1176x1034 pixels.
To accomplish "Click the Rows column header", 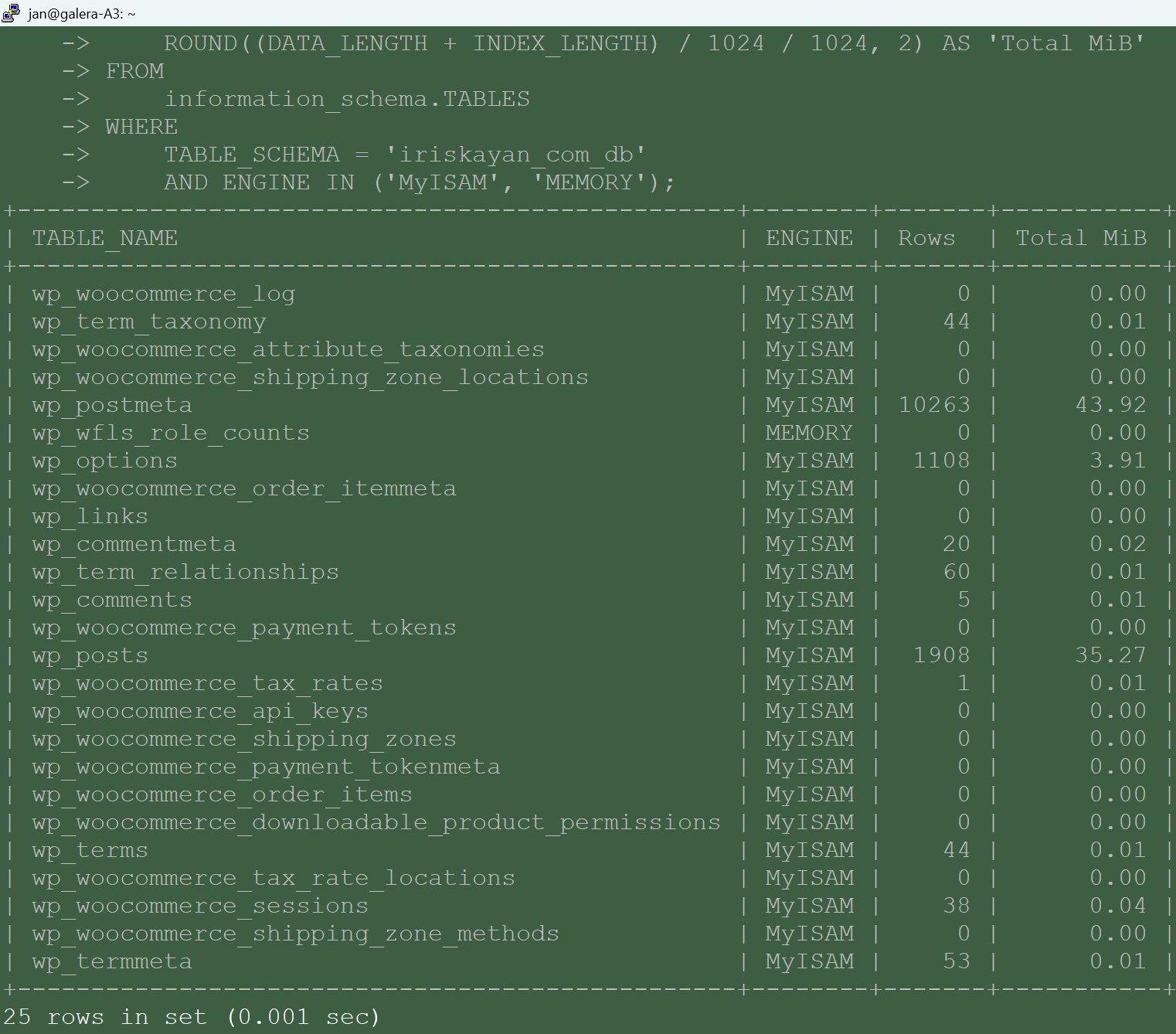I will coord(926,238).
